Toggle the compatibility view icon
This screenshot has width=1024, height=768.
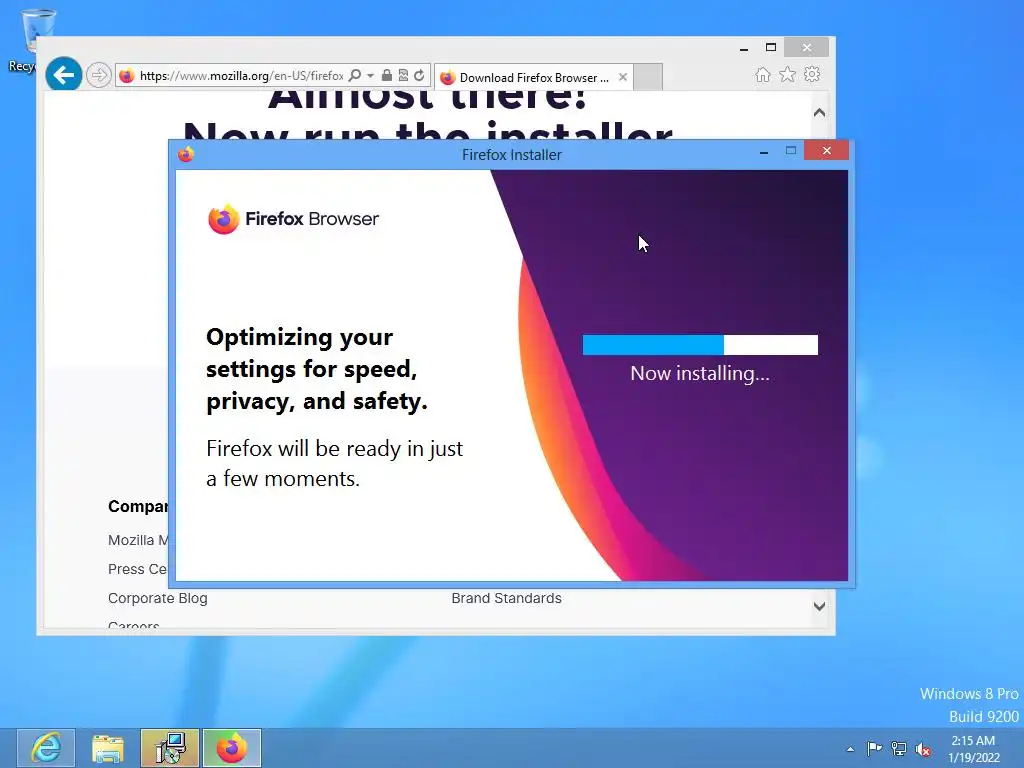coord(403,76)
